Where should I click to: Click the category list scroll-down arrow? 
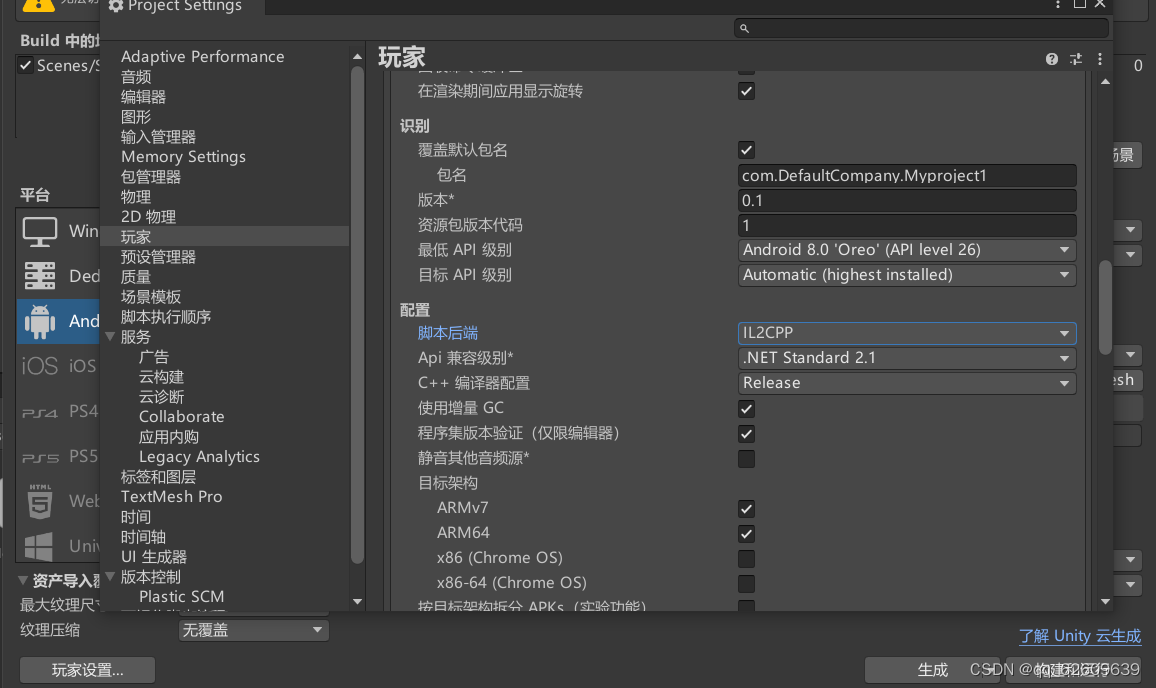pos(358,602)
